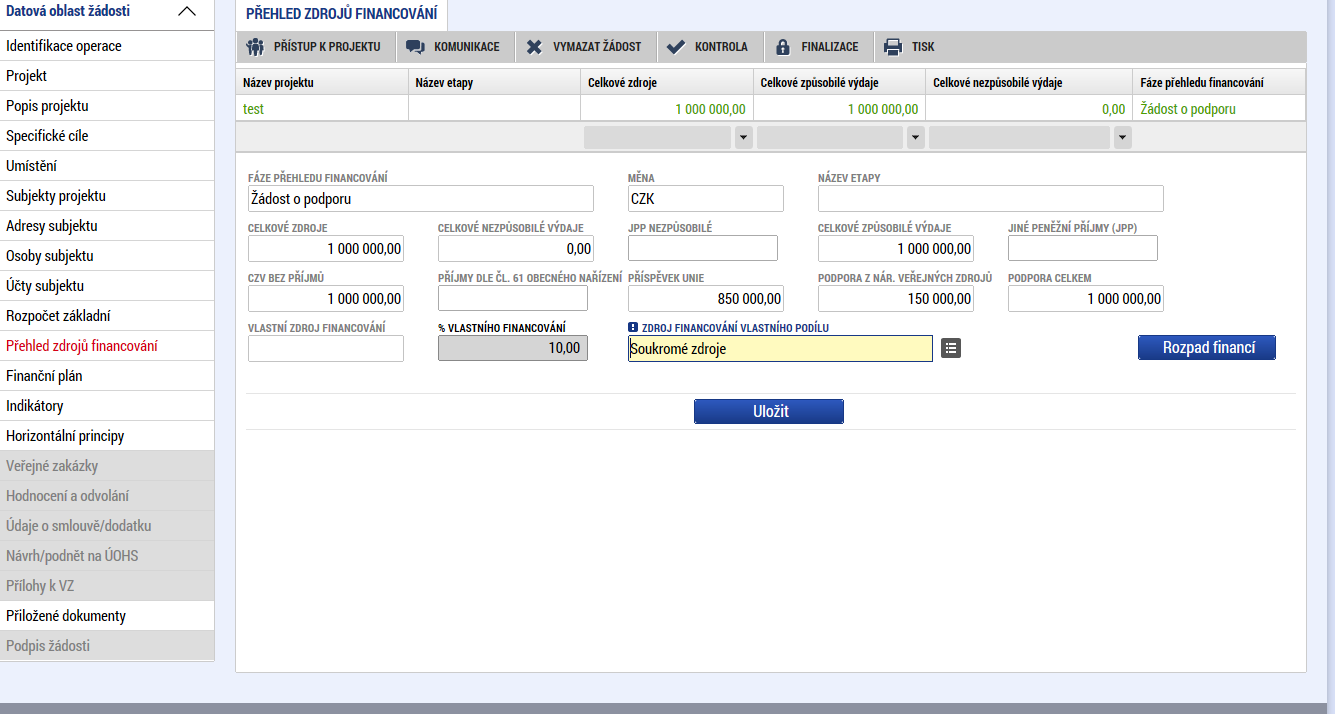Focus the Název etapy input field
This screenshot has width=1335, height=714.
click(x=991, y=198)
